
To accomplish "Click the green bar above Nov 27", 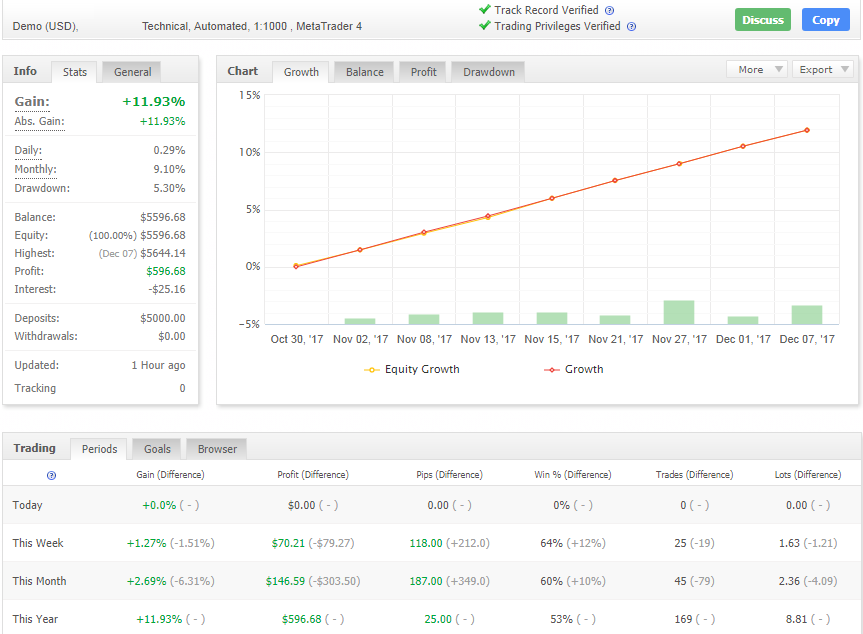I will pyautogui.click(x=678, y=312).
